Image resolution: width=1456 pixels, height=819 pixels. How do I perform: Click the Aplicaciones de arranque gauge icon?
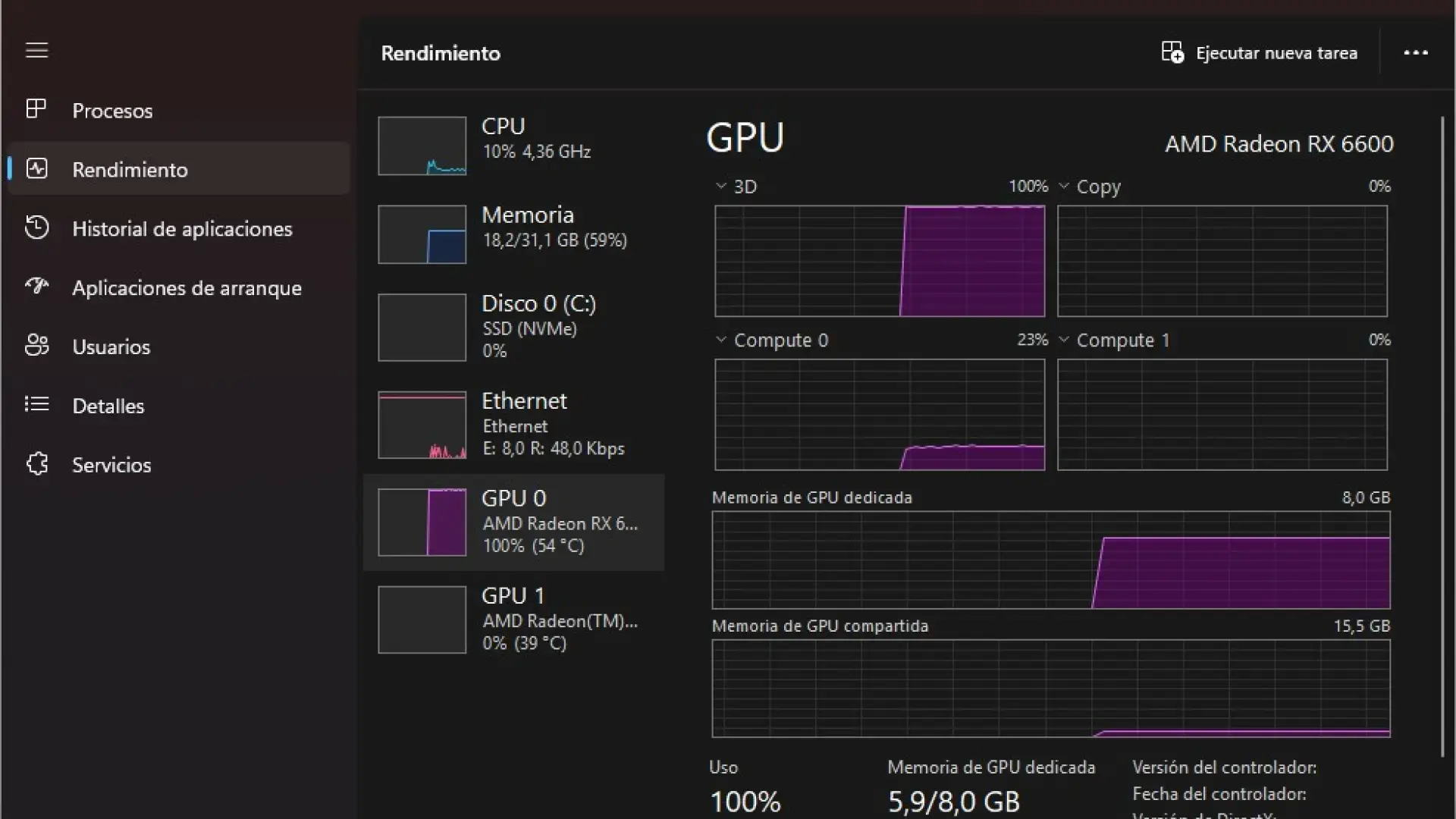click(36, 287)
